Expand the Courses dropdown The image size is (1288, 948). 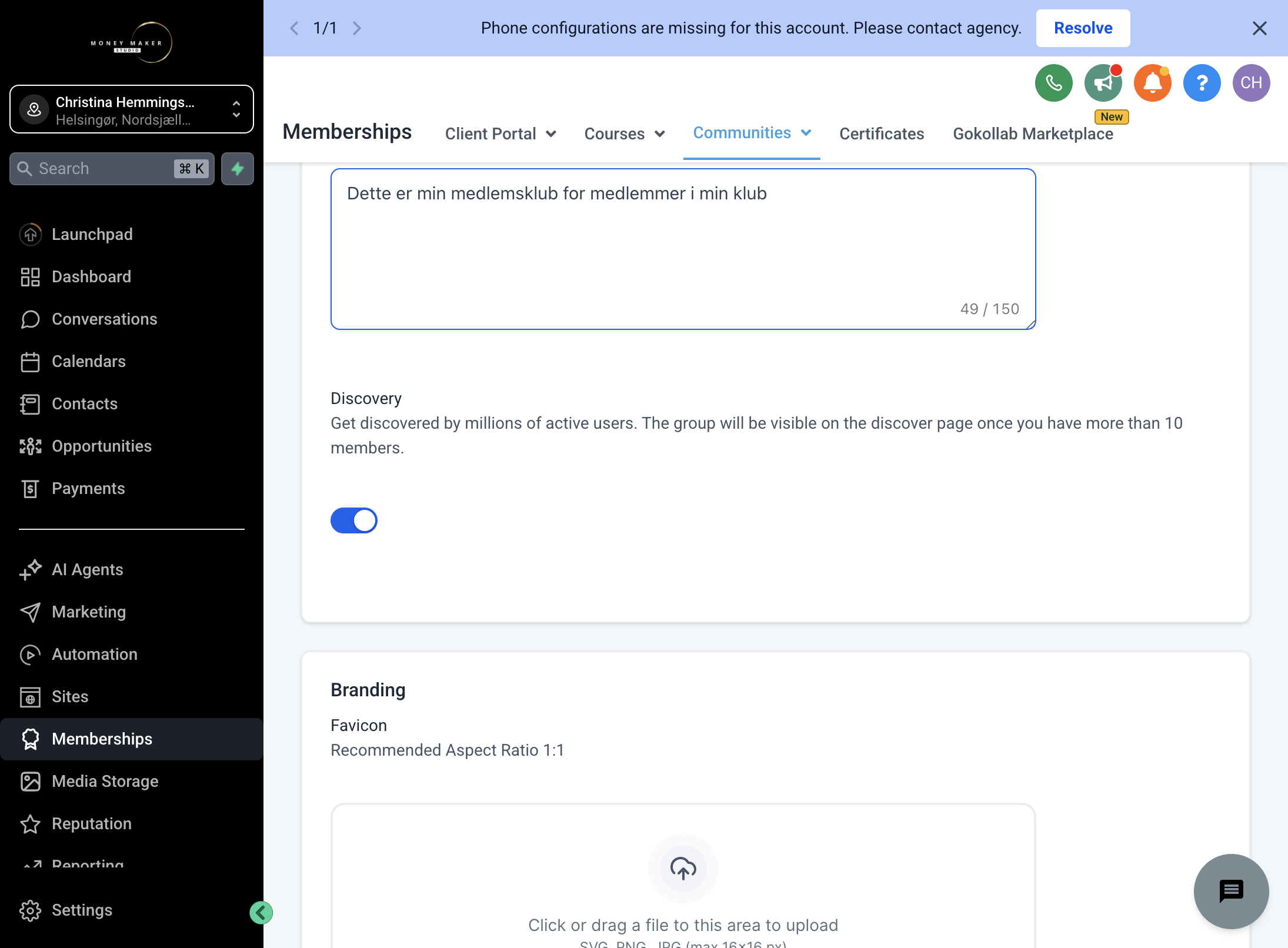point(625,133)
